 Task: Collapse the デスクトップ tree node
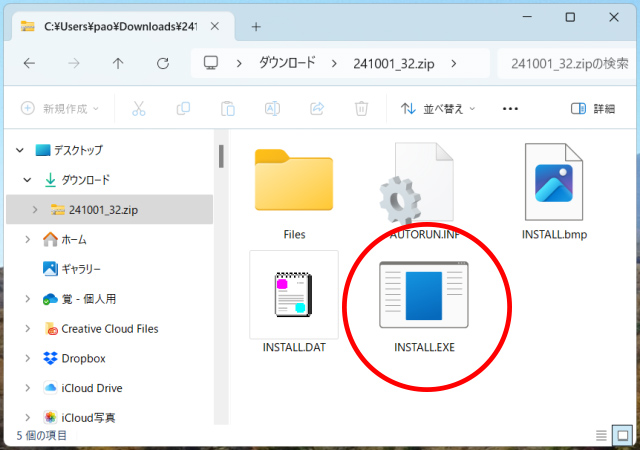click(x=20, y=150)
